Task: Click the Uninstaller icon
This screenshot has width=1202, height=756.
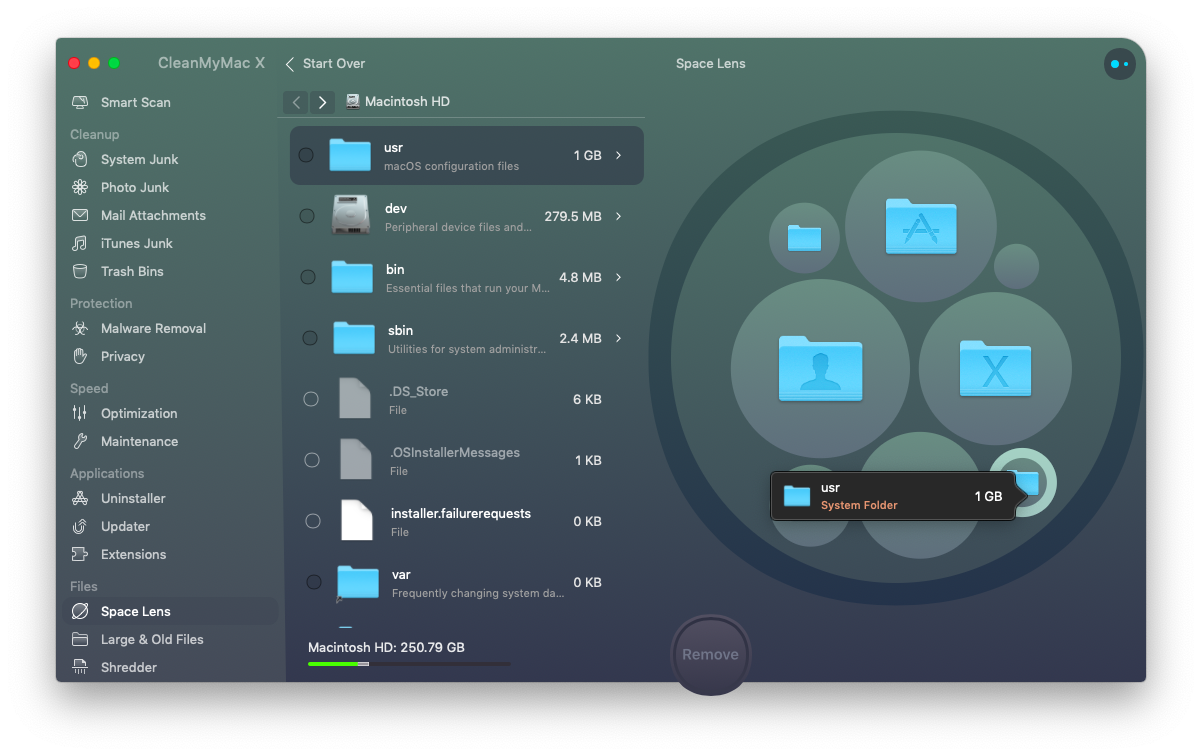Action: coord(80,498)
